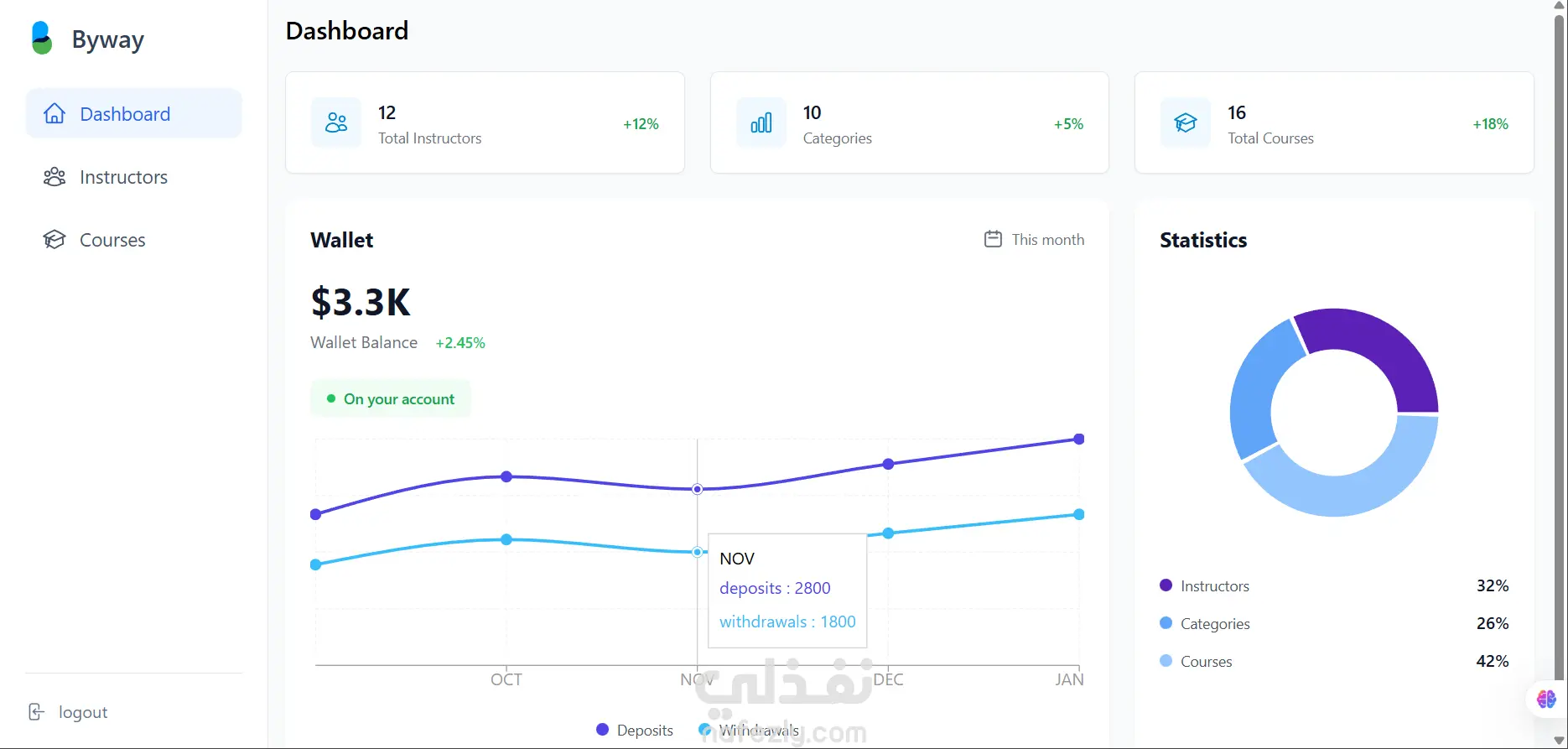
Task: Click the Dashboard home icon
Action: 55,114
